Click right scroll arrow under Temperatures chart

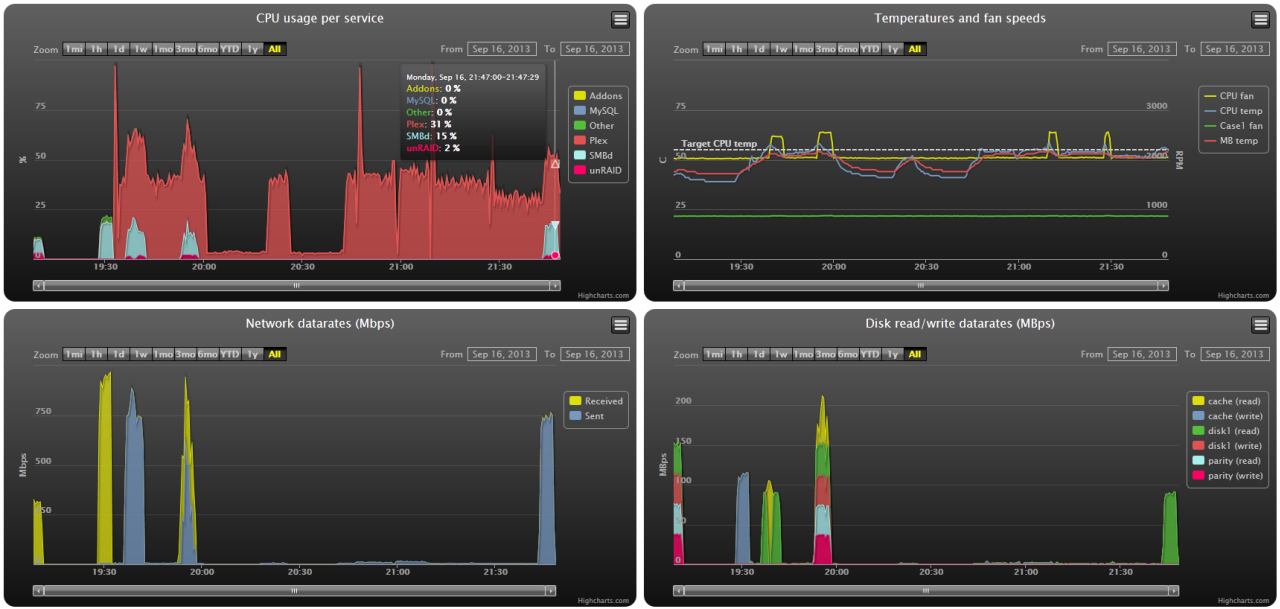pos(1163,286)
